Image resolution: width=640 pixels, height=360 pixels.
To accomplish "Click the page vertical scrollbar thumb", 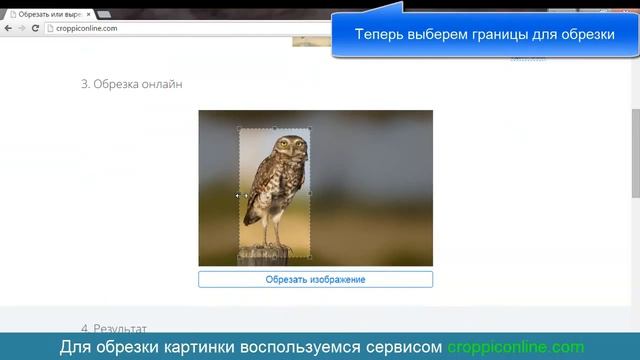I will point(636,153).
